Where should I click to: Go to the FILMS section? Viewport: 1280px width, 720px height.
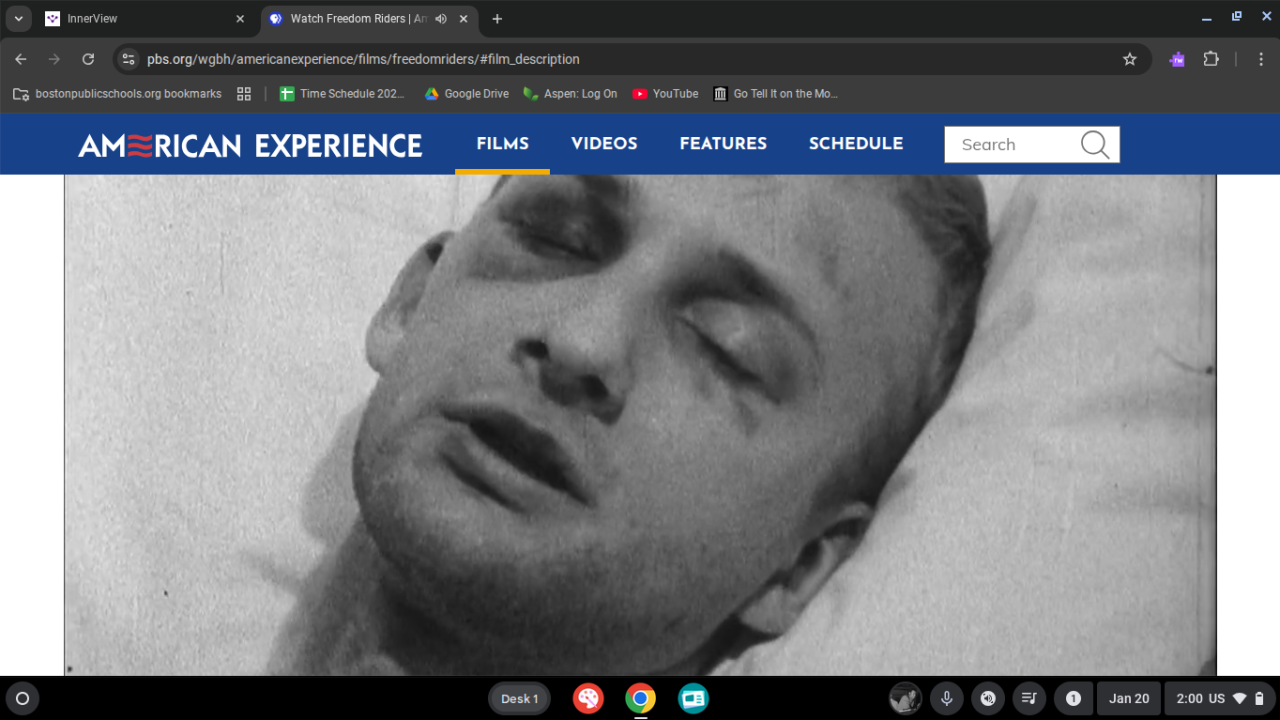502,144
